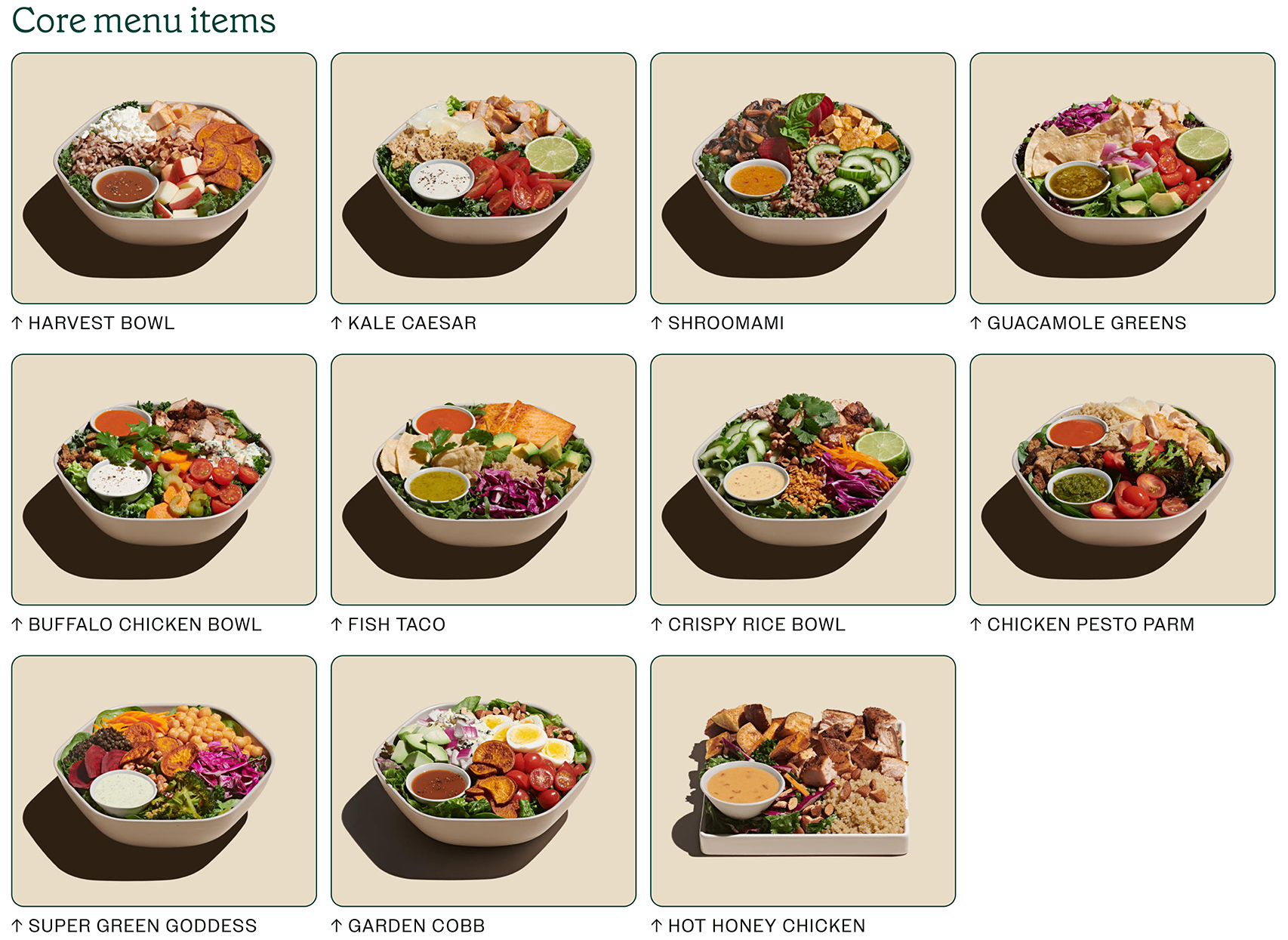Viewport: 1288px width, 940px height.
Task: Open the Crispy Rice Bowl picture
Action: click(x=803, y=479)
